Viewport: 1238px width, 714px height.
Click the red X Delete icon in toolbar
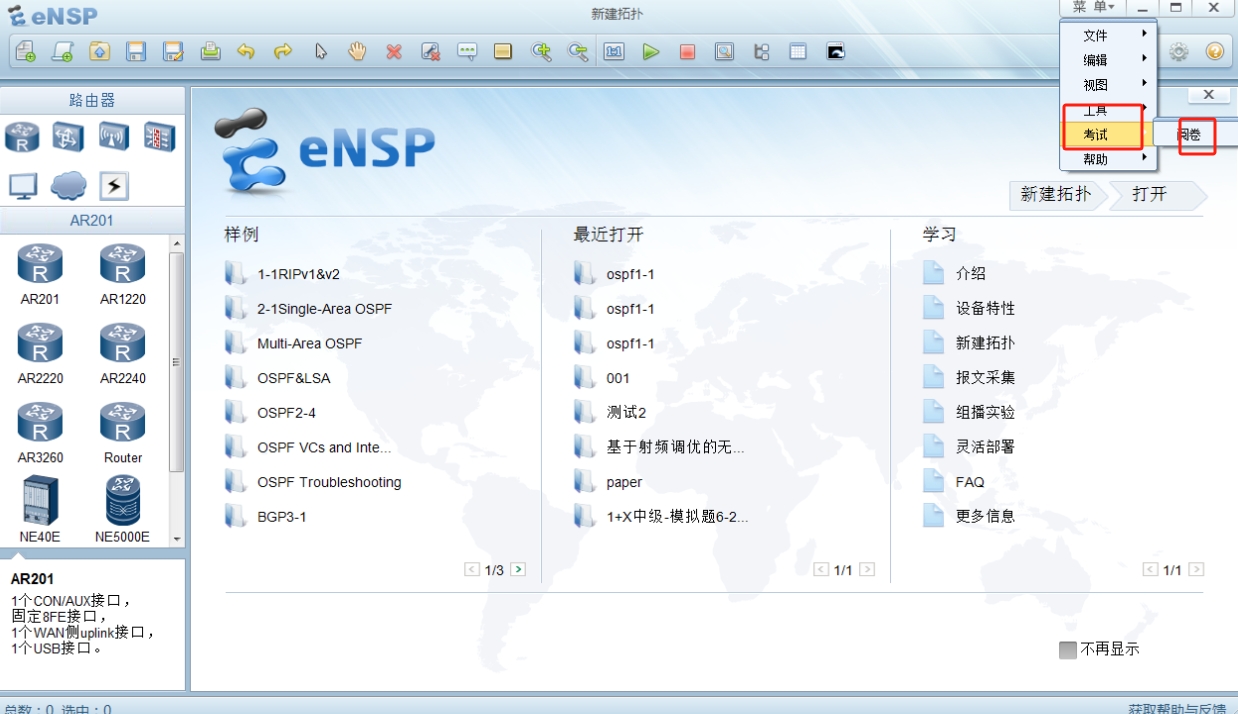[394, 52]
